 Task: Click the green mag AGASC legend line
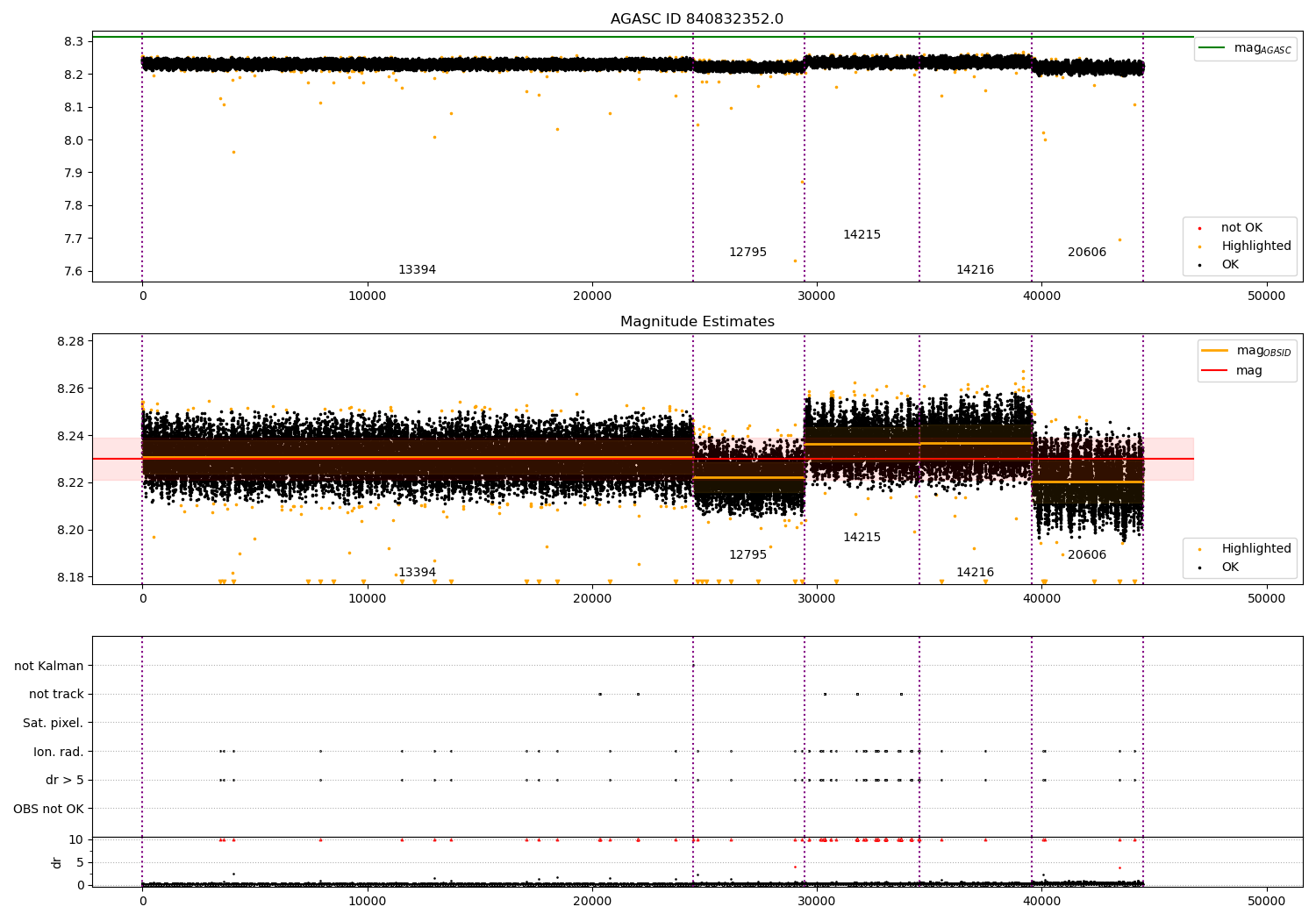(x=1212, y=47)
